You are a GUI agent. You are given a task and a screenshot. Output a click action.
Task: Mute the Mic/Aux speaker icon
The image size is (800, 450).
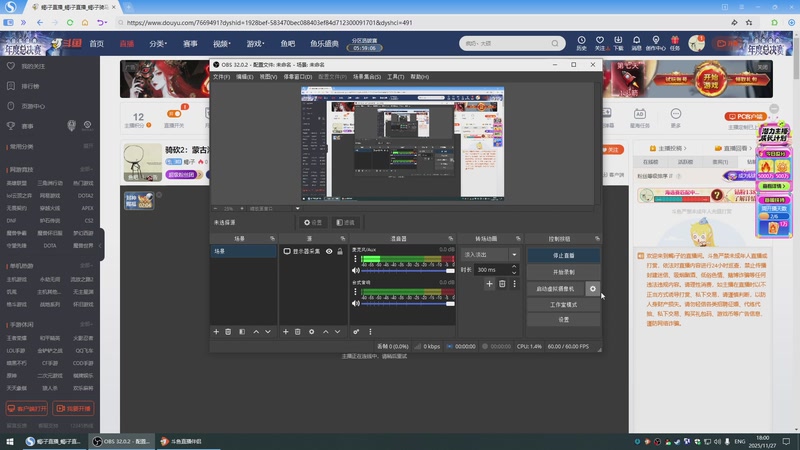click(356, 270)
